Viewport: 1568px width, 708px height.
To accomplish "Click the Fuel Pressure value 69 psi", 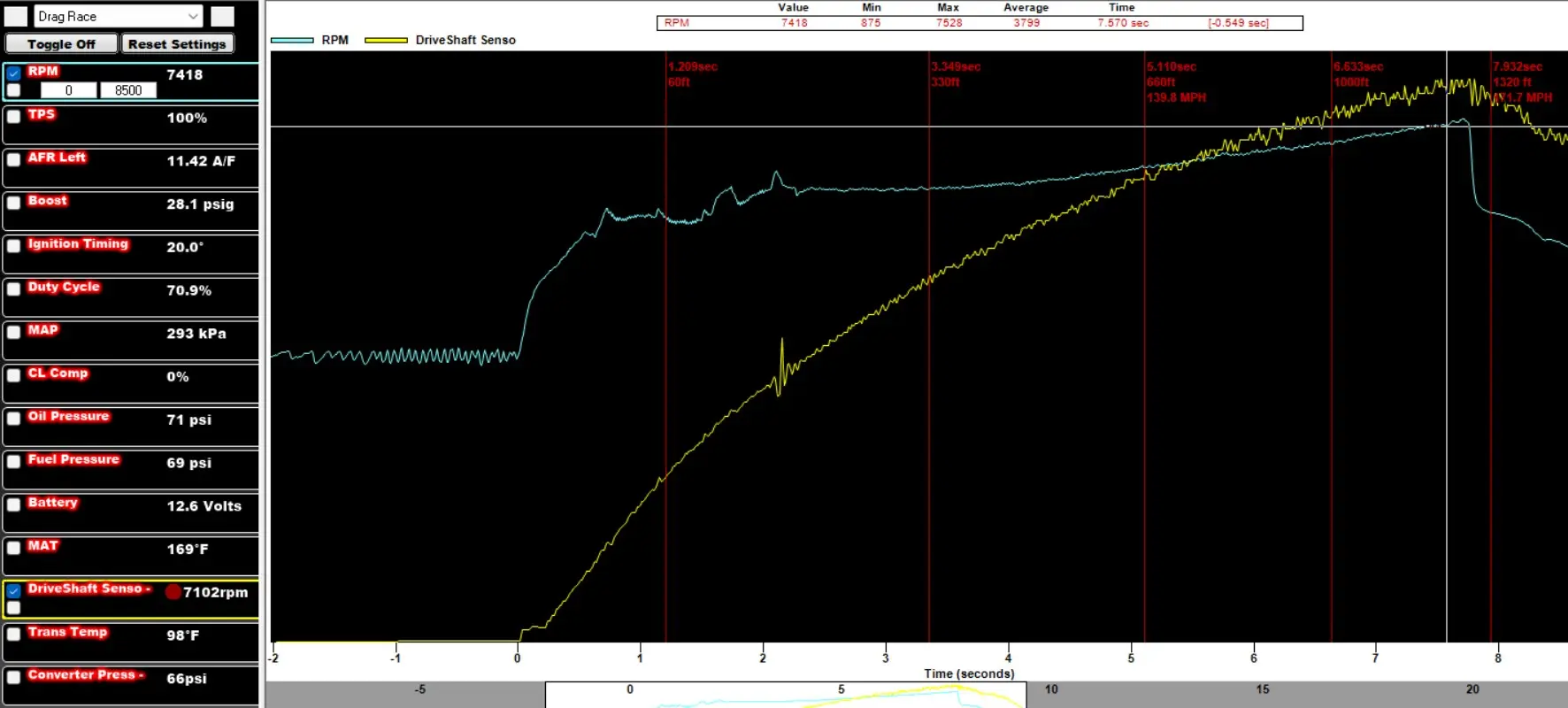I will point(188,463).
